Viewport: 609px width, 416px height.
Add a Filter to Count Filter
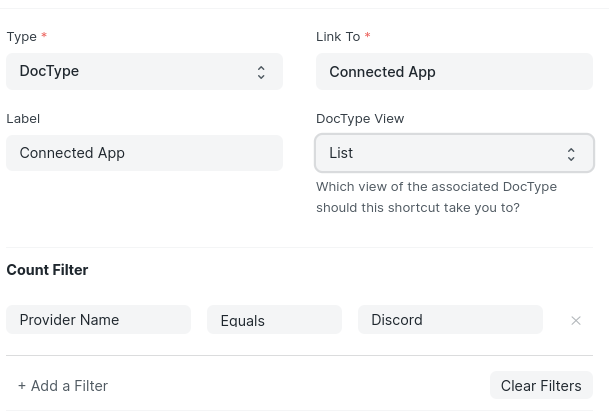(63, 386)
